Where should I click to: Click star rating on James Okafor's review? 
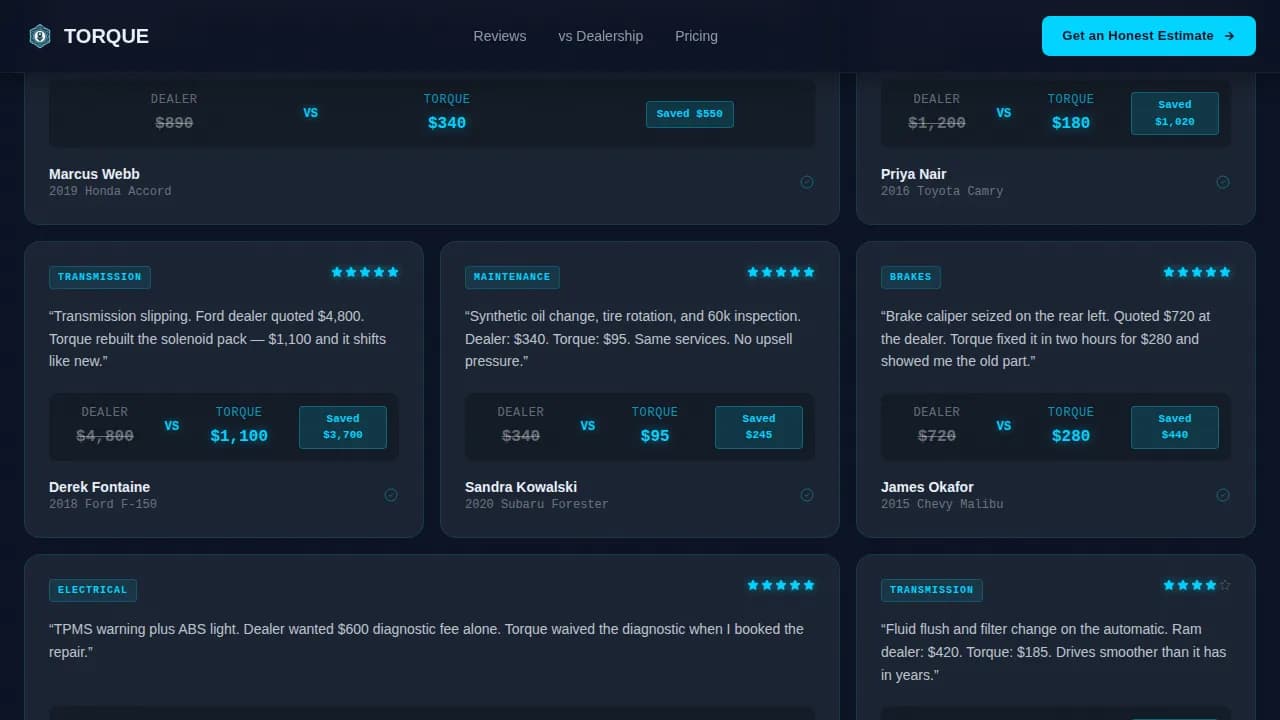coord(1197,272)
